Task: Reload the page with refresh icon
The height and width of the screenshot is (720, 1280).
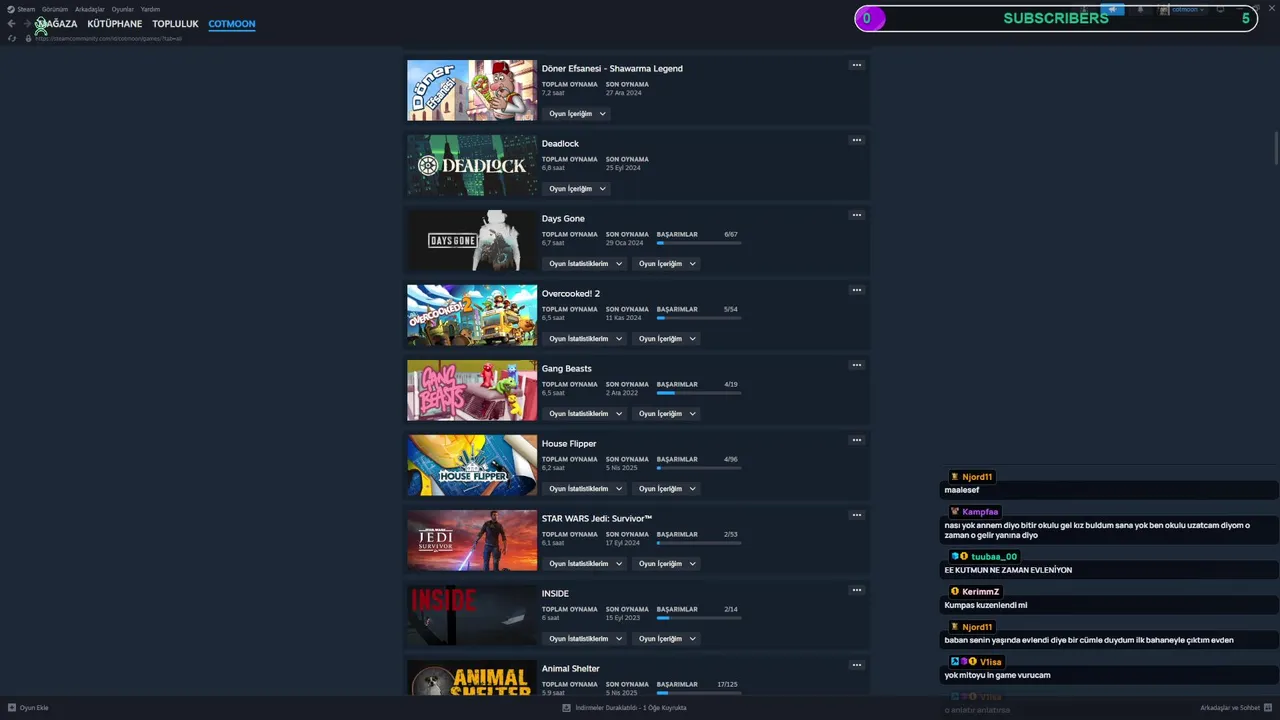Action: click(12, 38)
